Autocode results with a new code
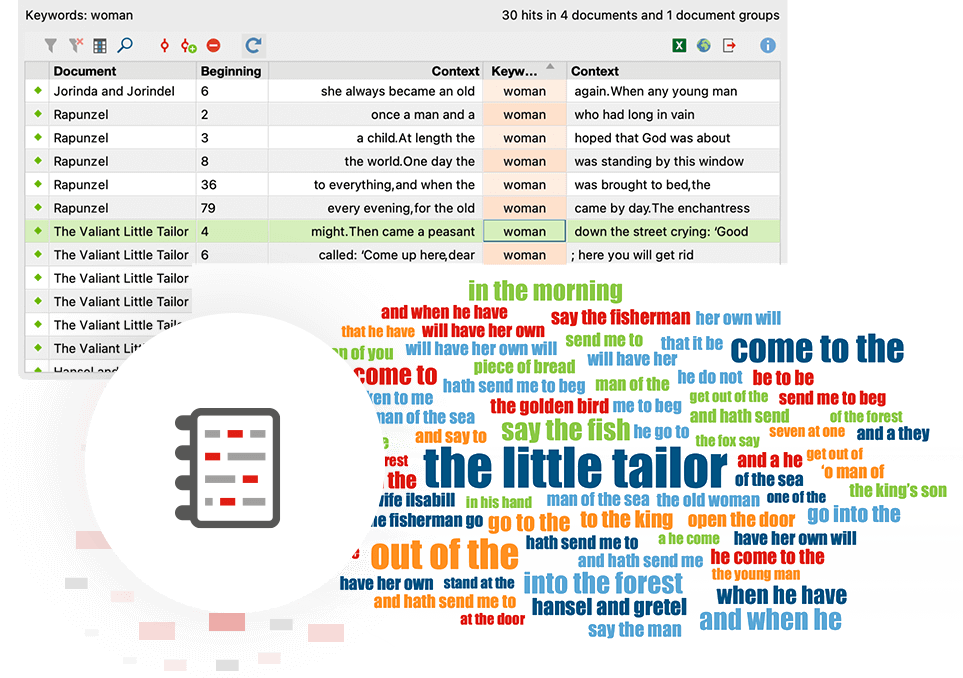Image resolution: width=963 pixels, height=678 pixels. pyautogui.click(x=187, y=45)
